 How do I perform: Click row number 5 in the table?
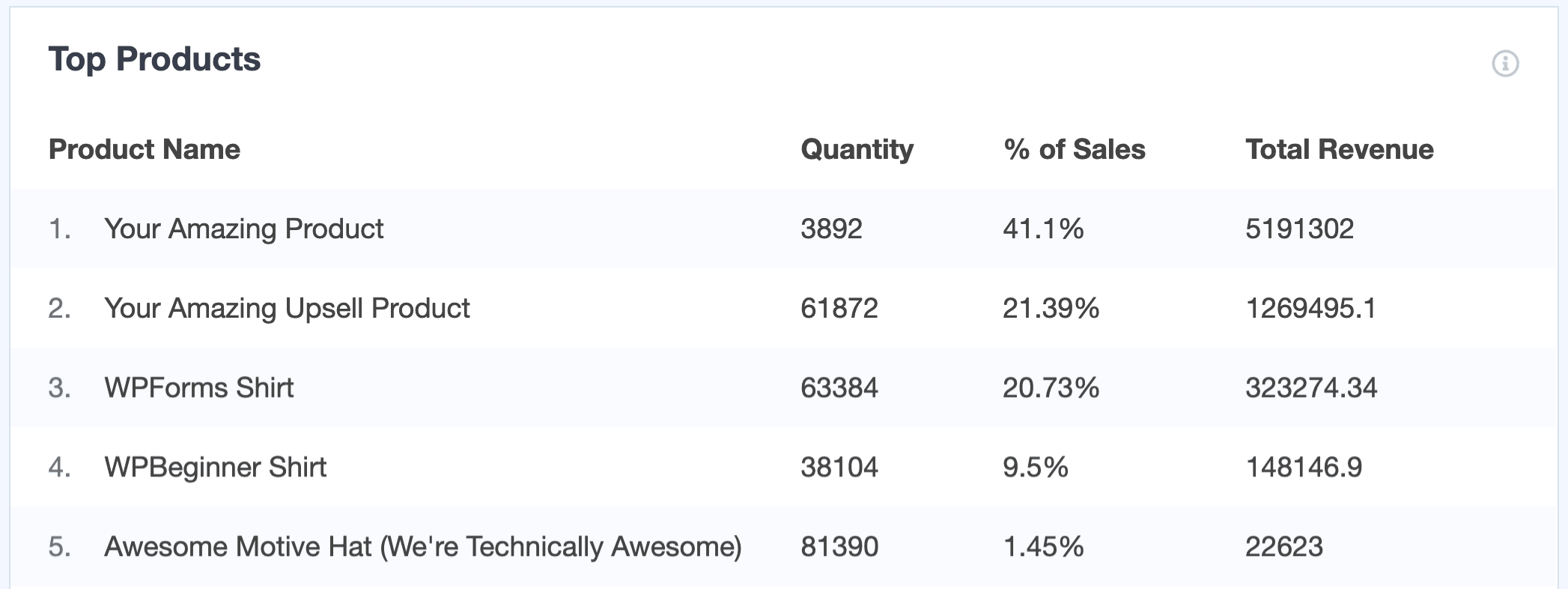coord(62,546)
